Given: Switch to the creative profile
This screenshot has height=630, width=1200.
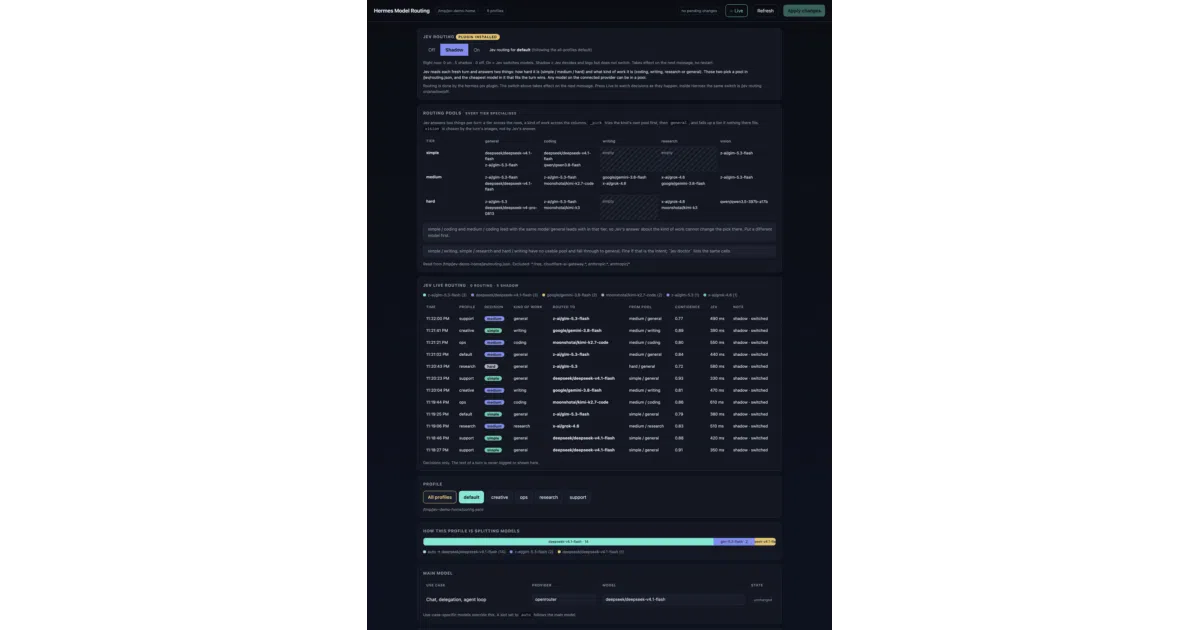Looking at the screenshot, I should 499,497.
